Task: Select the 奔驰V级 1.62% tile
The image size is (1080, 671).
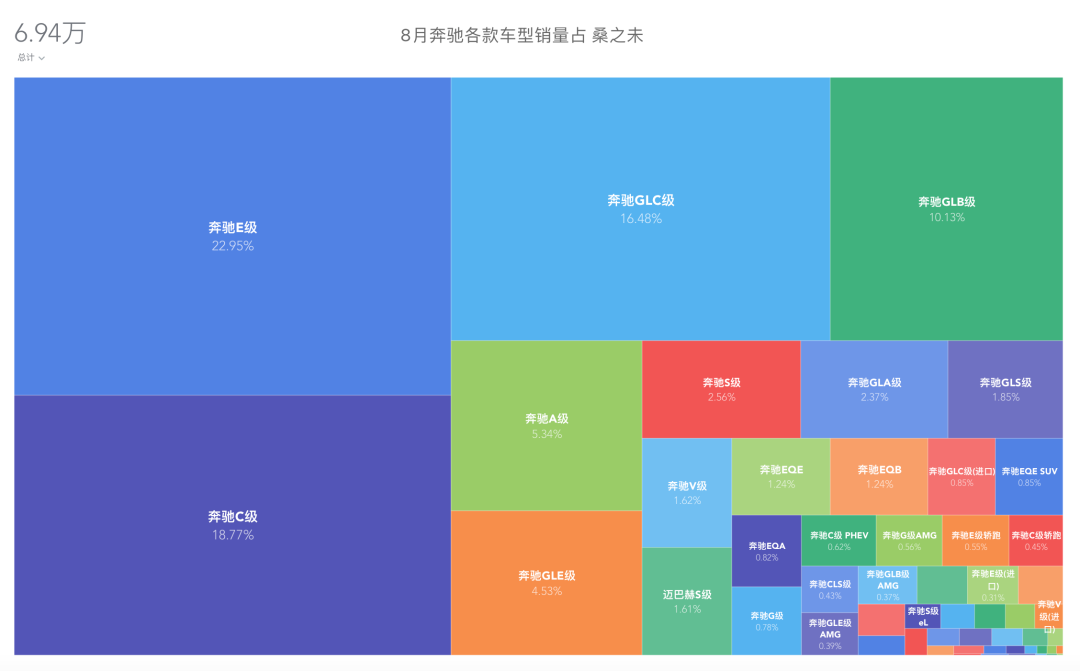Action: coord(686,492)
